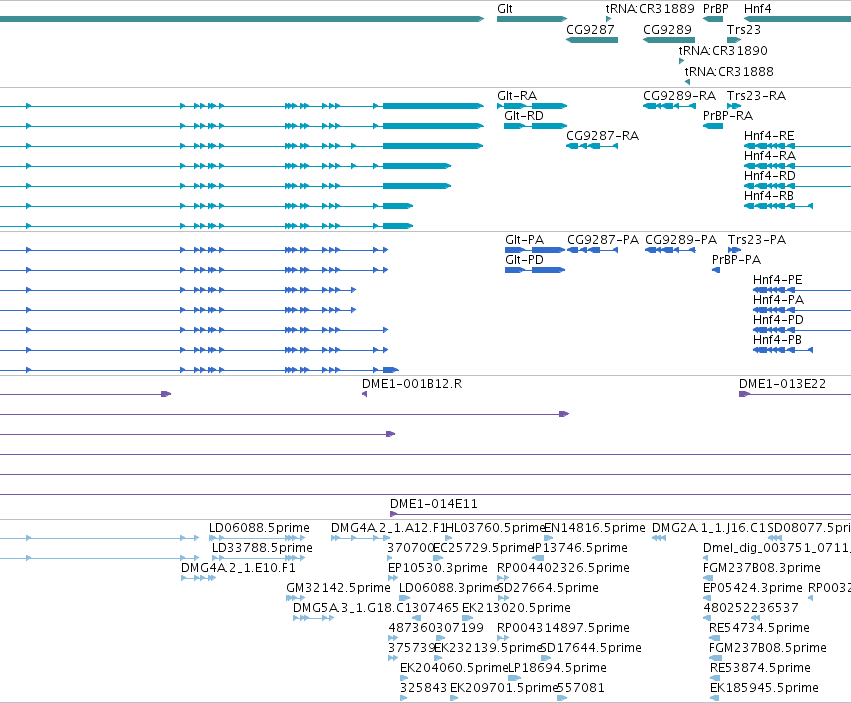Select the LP13746.5prime EST
Screen dimensions: 851x703
(x=538, y=558)
